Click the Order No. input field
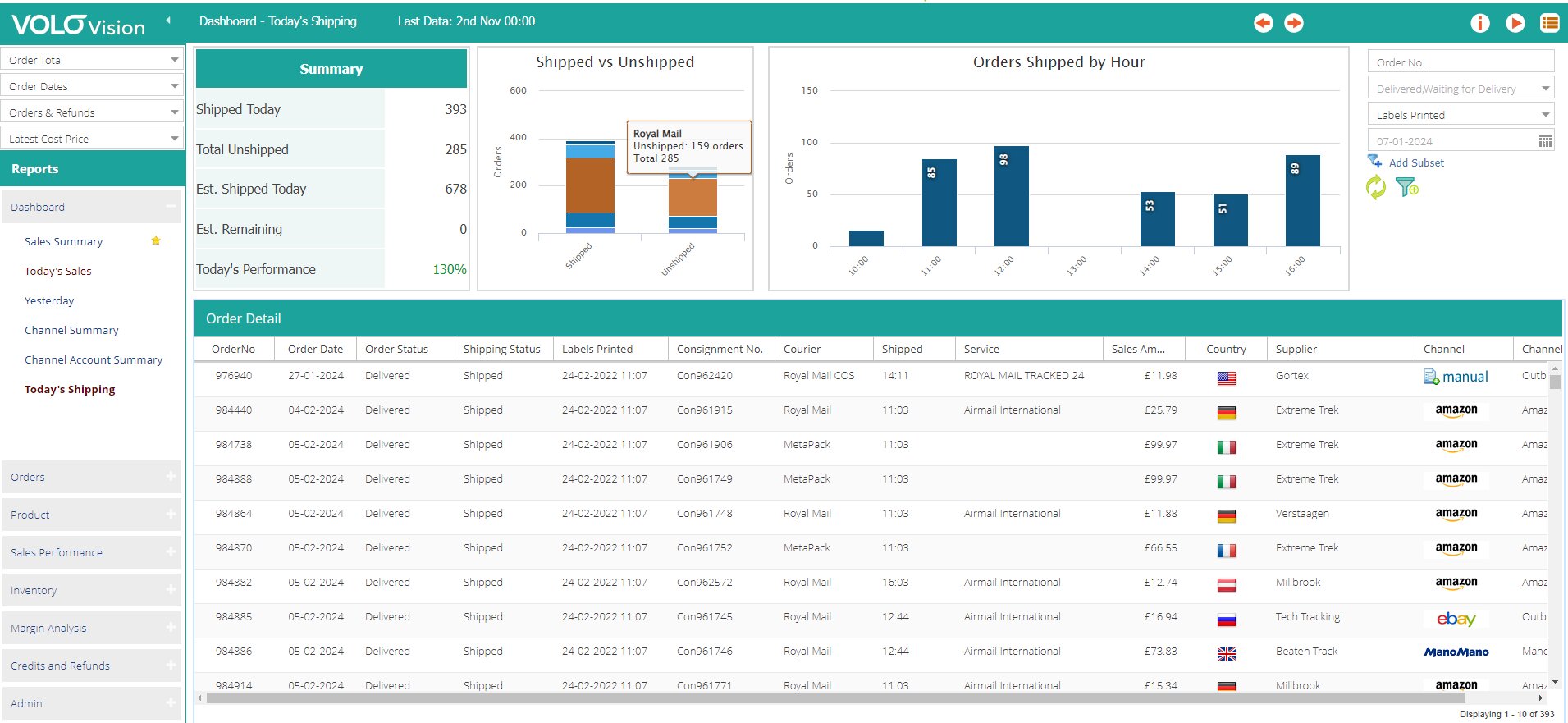 (x=1461, y=62)
